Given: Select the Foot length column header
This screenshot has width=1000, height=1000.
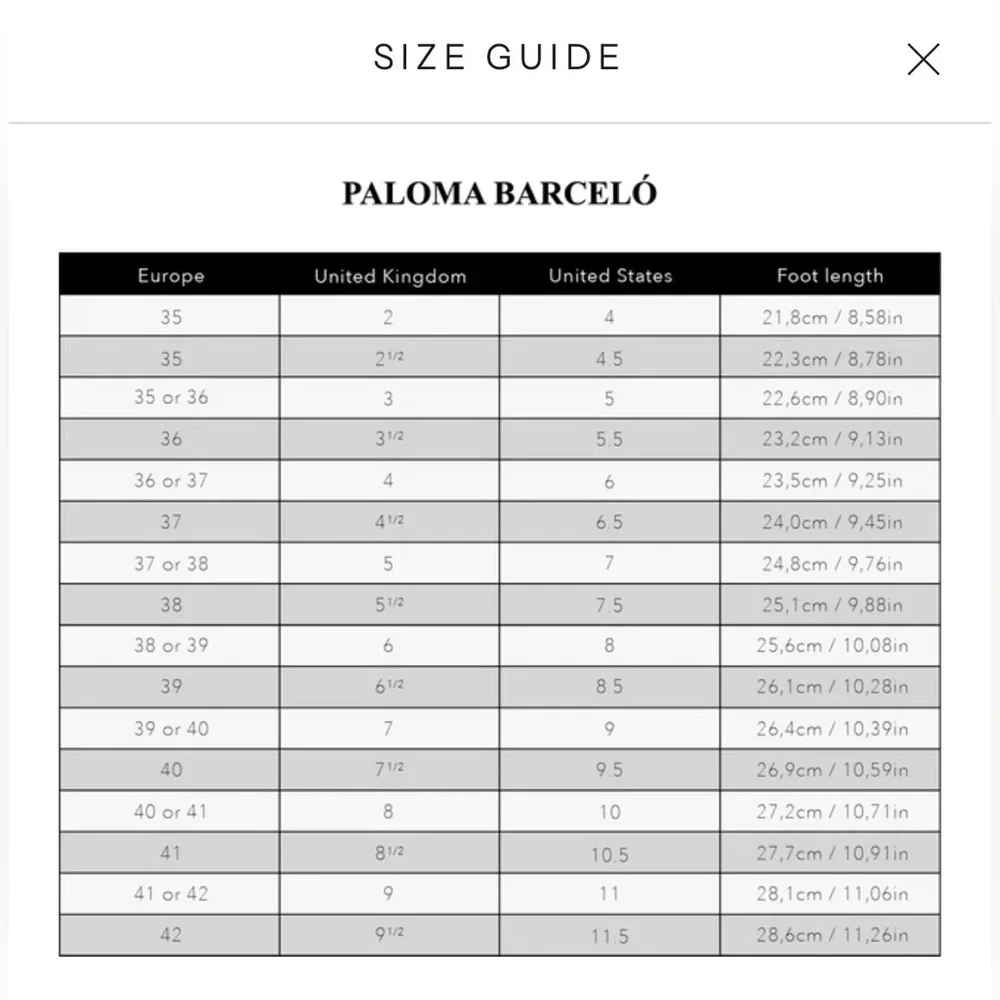Looking at the screenshot, I should pos(830,276).
